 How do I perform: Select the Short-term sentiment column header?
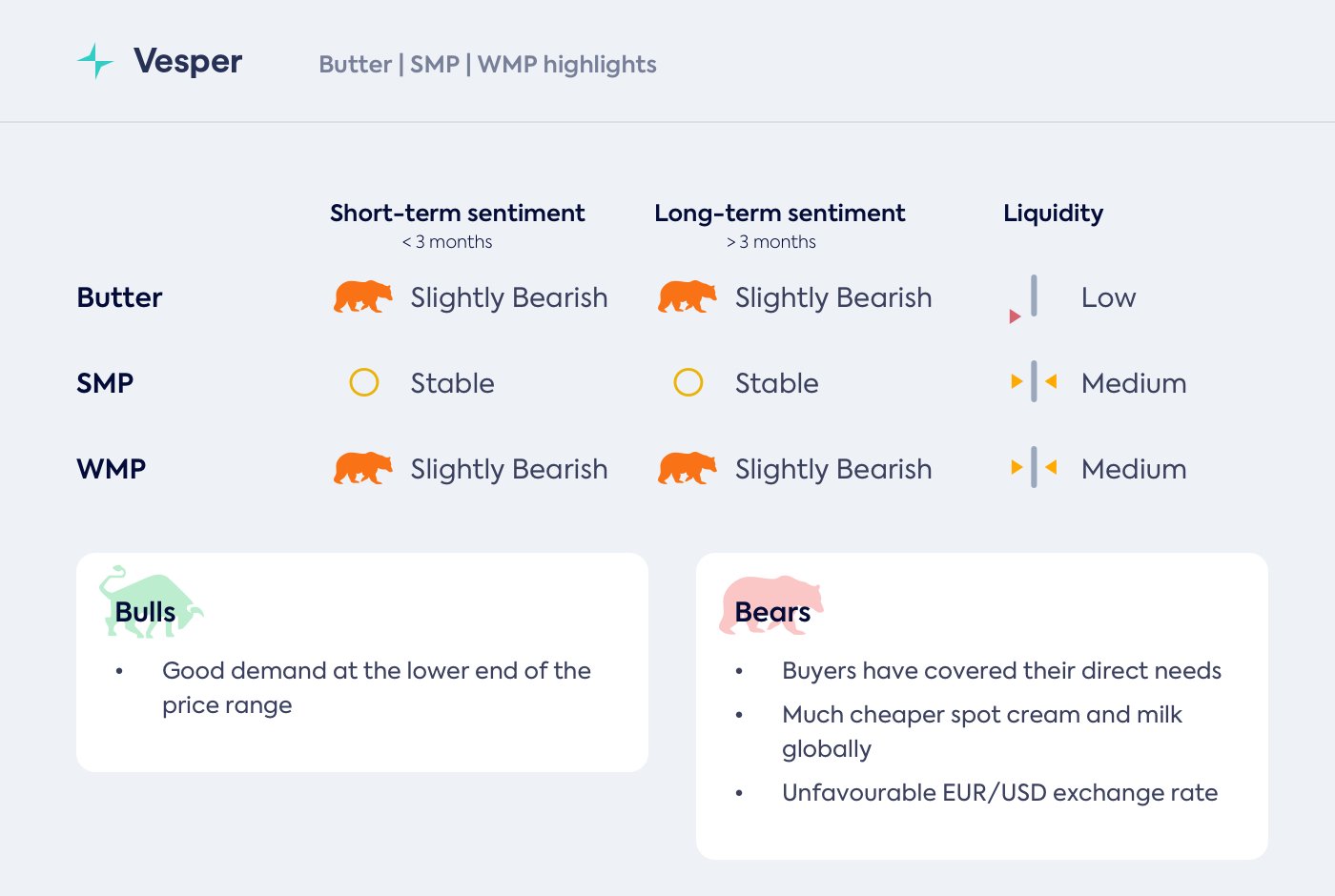(x=457, y=214)
